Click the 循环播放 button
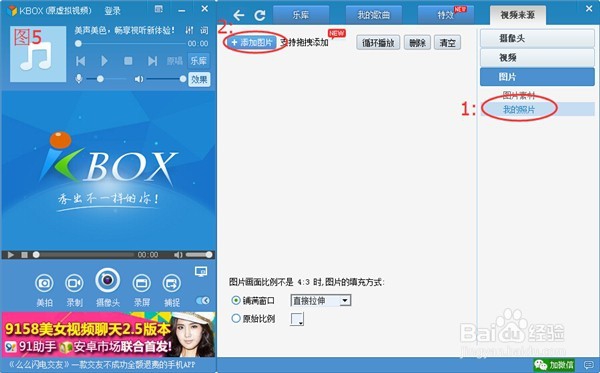The width and height of the screenshot is (600, 373). (378, 42)
